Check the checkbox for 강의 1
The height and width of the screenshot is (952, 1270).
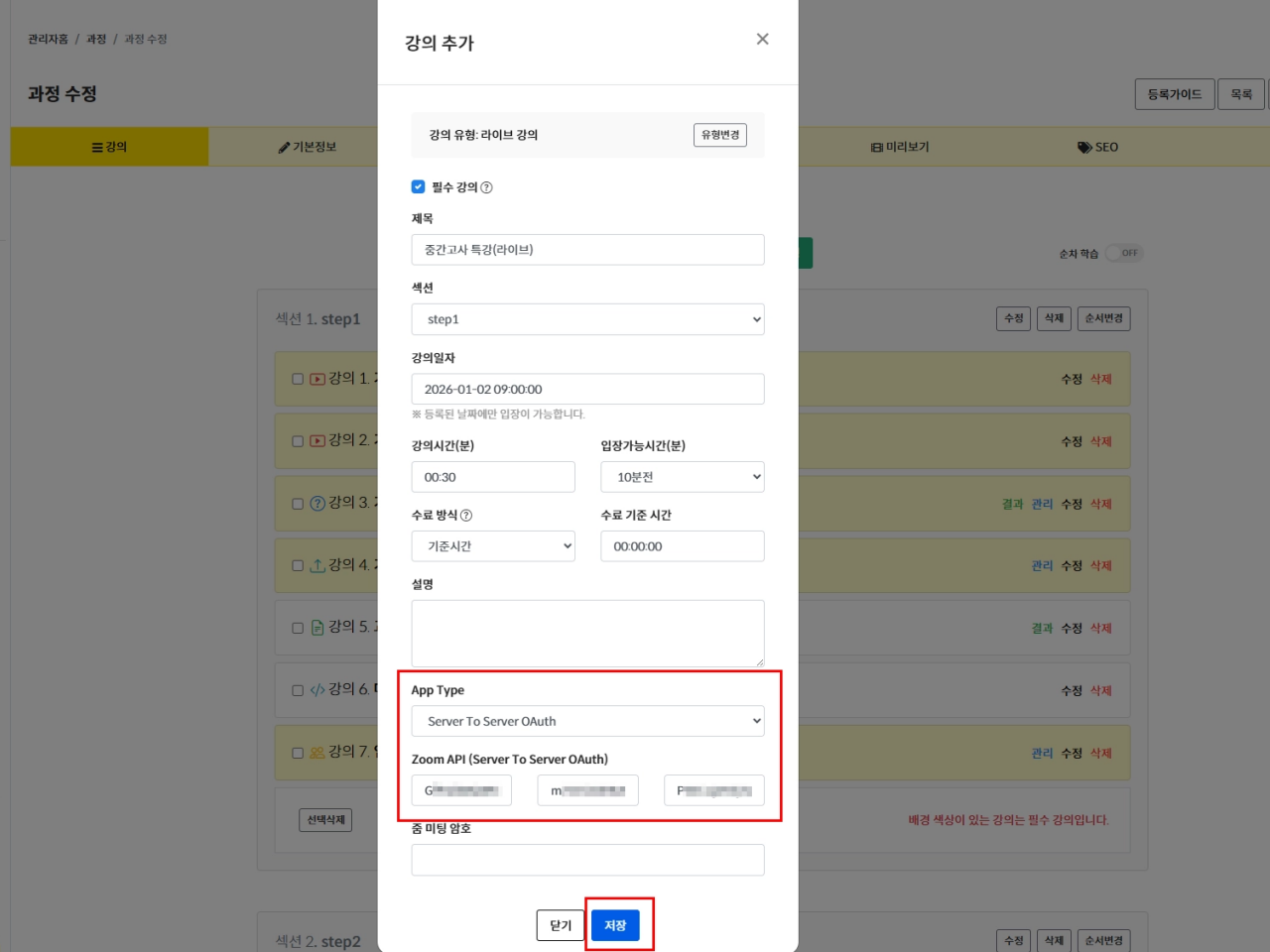tap(298, 379)
